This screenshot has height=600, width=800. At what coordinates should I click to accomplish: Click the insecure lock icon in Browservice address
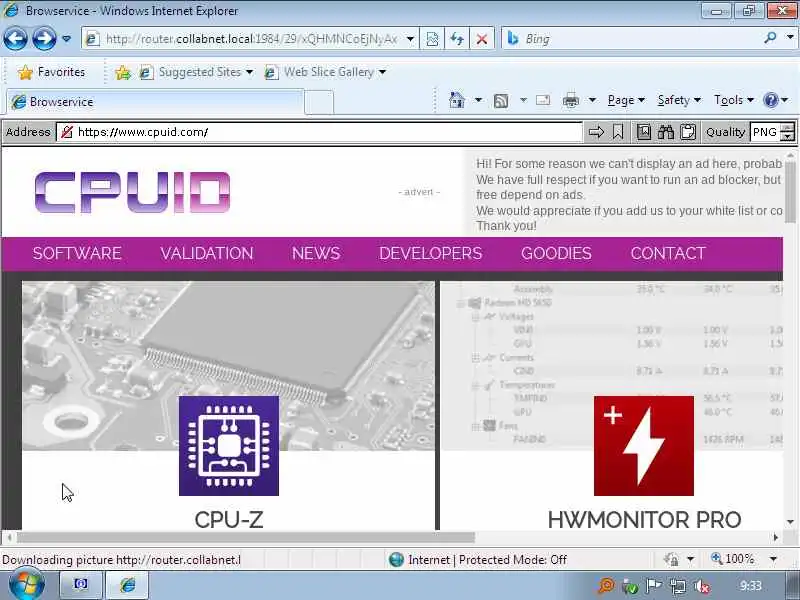click(67, 132)
